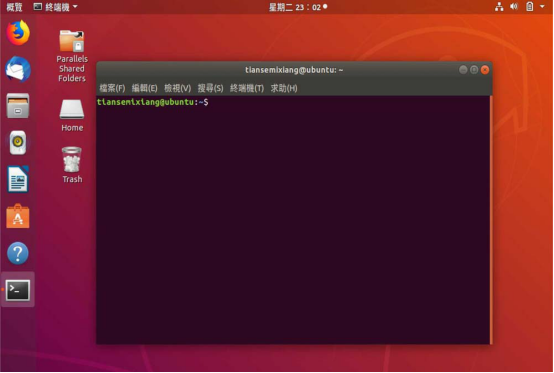Click the 概覽 activities button
Screen dimensions: 554x373
click(x=14, y=7)
